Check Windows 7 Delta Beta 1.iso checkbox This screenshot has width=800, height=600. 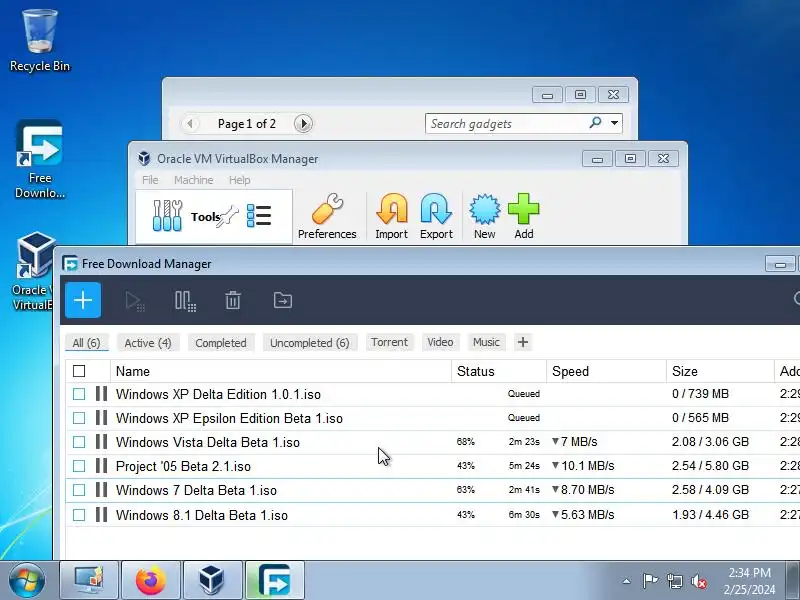click(79, 490)
